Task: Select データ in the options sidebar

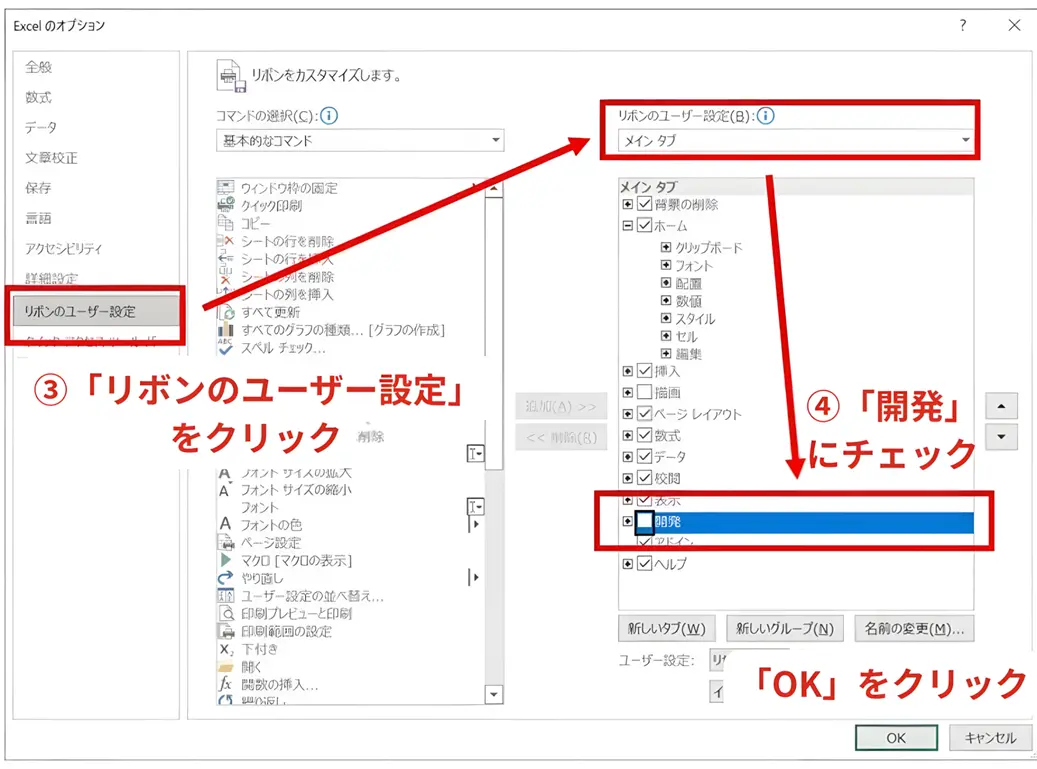Action: click(x=41, y=127)
